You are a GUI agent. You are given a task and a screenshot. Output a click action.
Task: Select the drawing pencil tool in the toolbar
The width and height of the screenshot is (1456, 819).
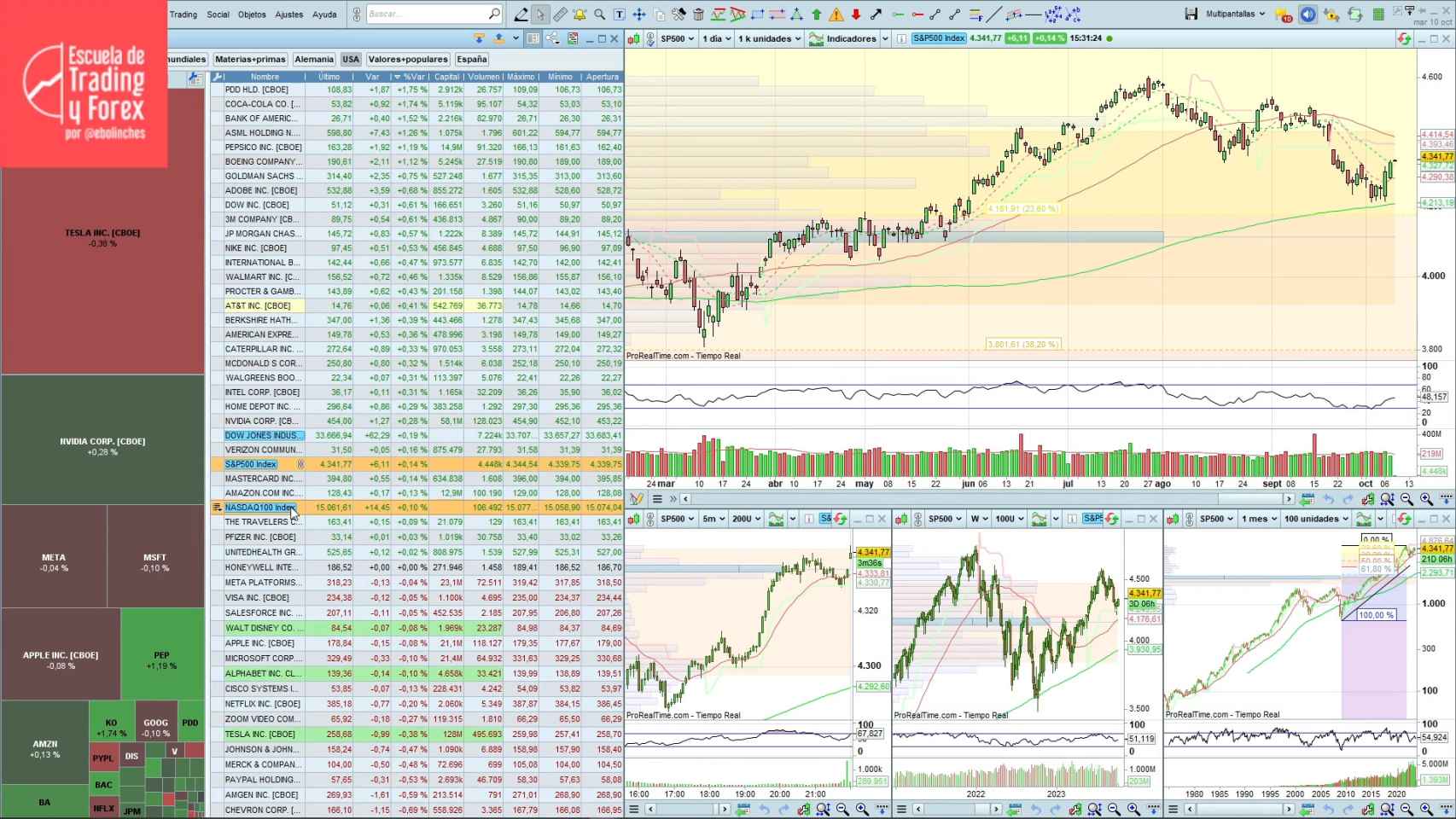tap(521, 14)
